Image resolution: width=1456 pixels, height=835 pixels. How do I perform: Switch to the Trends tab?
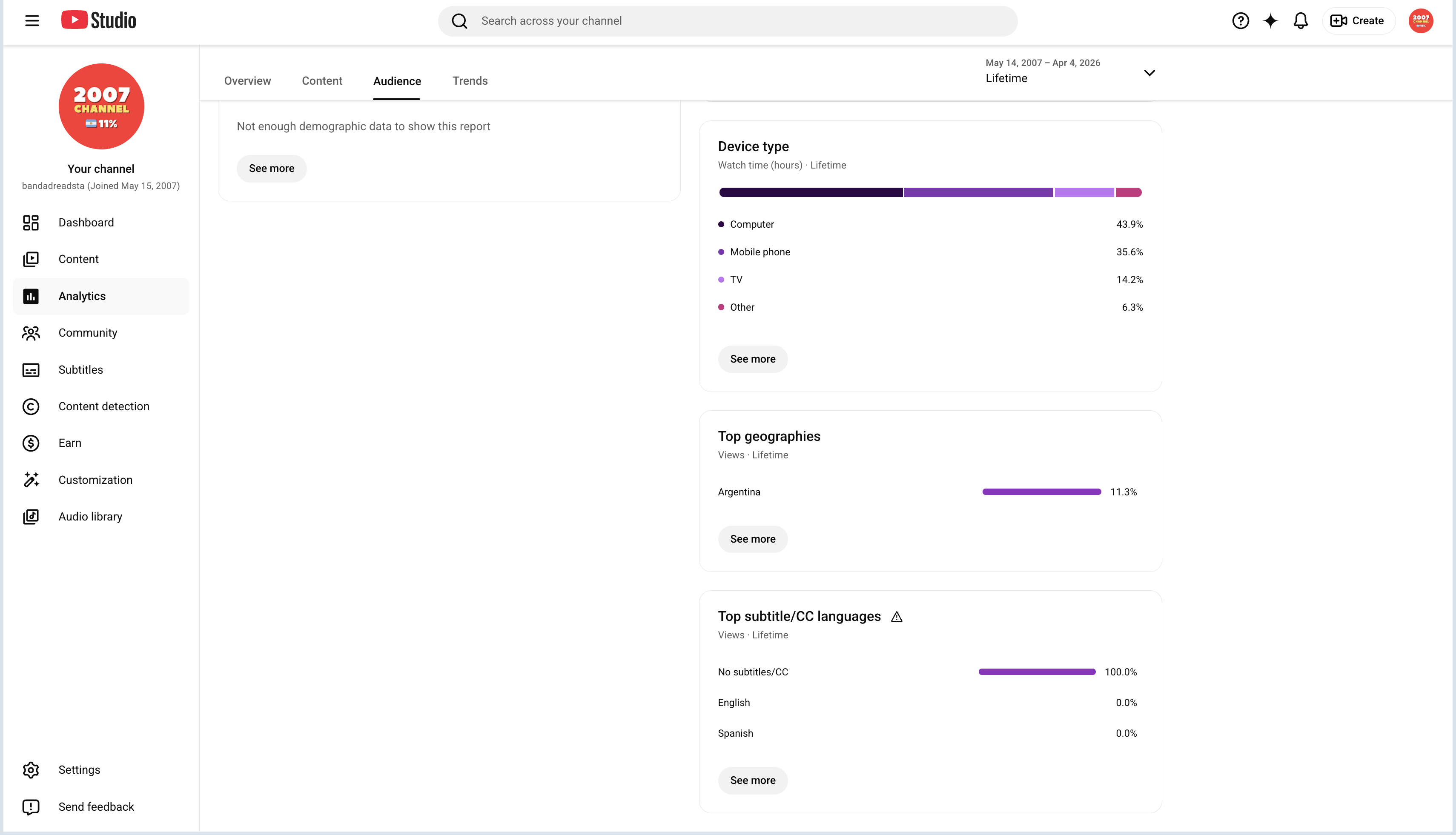coord(470,81)
